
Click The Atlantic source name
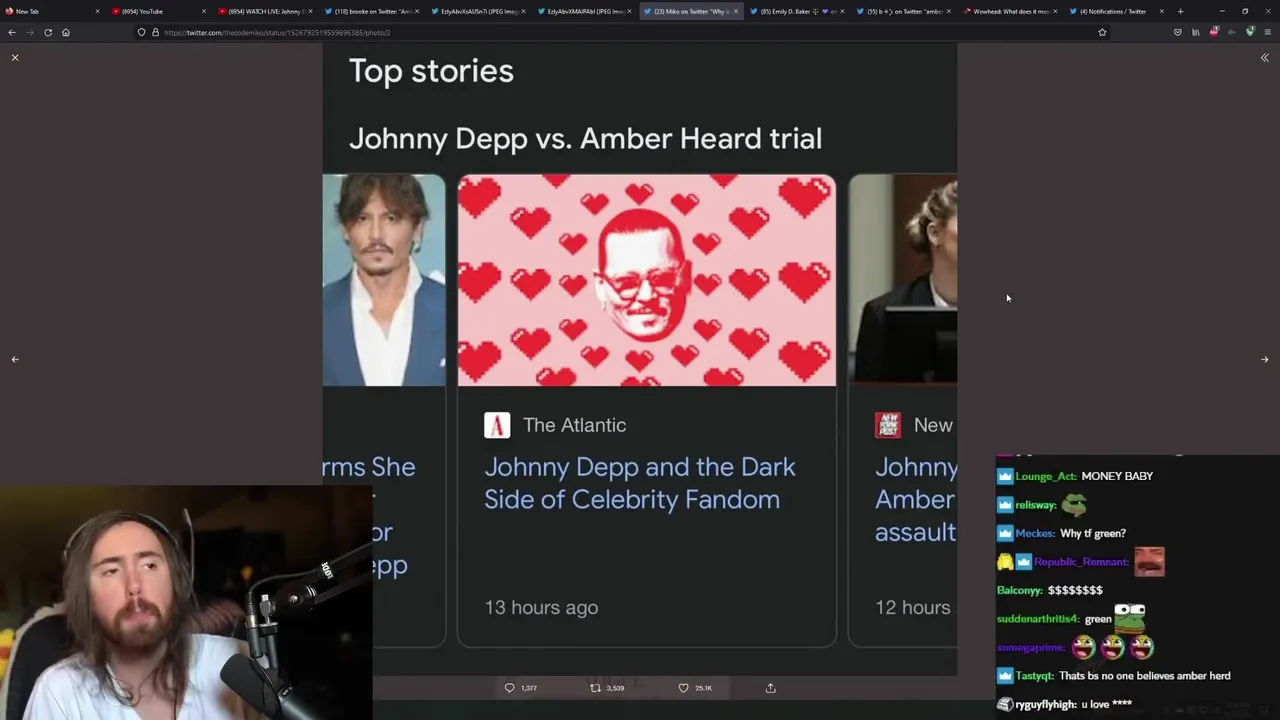click(x=574, y=425)
